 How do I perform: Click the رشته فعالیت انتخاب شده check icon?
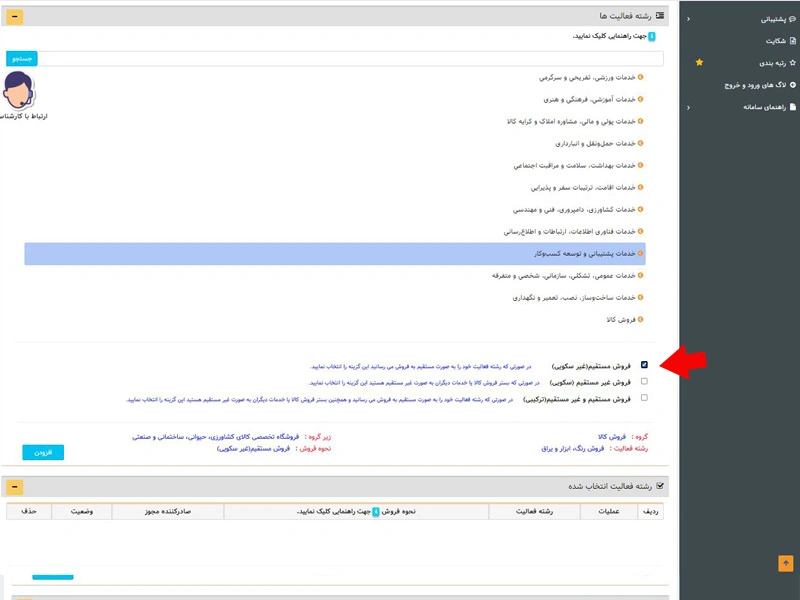(x=660, y=486)
